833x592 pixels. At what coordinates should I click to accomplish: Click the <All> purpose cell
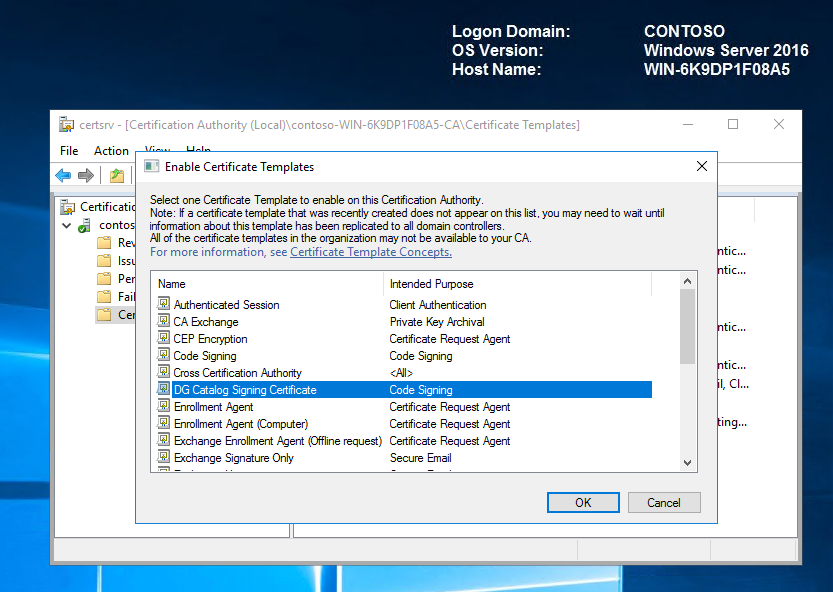coord(401,373)
